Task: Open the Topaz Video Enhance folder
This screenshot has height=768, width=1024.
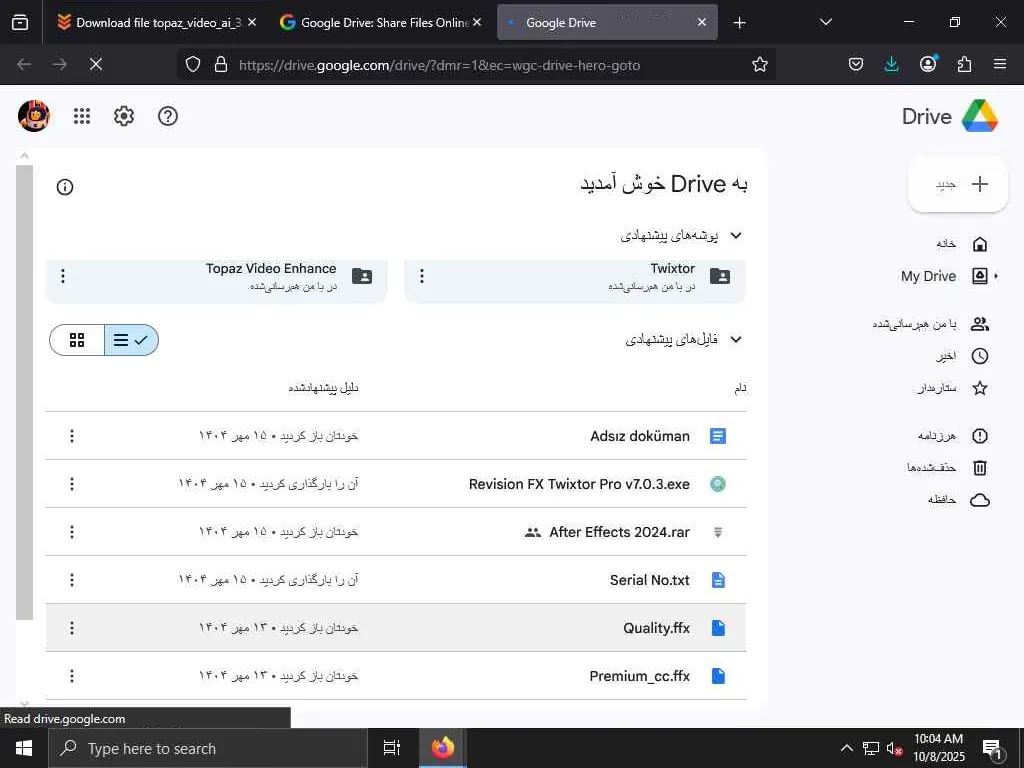Action: coord(216,281)
